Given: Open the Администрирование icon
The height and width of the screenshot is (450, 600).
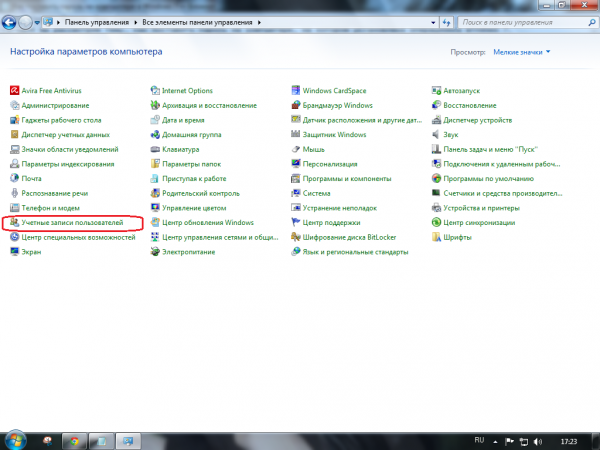Looking at the screenshot, I should pos(15,105).
